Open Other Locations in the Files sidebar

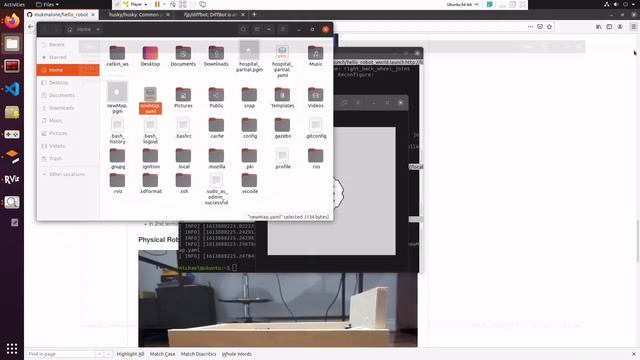click(68, 174)
